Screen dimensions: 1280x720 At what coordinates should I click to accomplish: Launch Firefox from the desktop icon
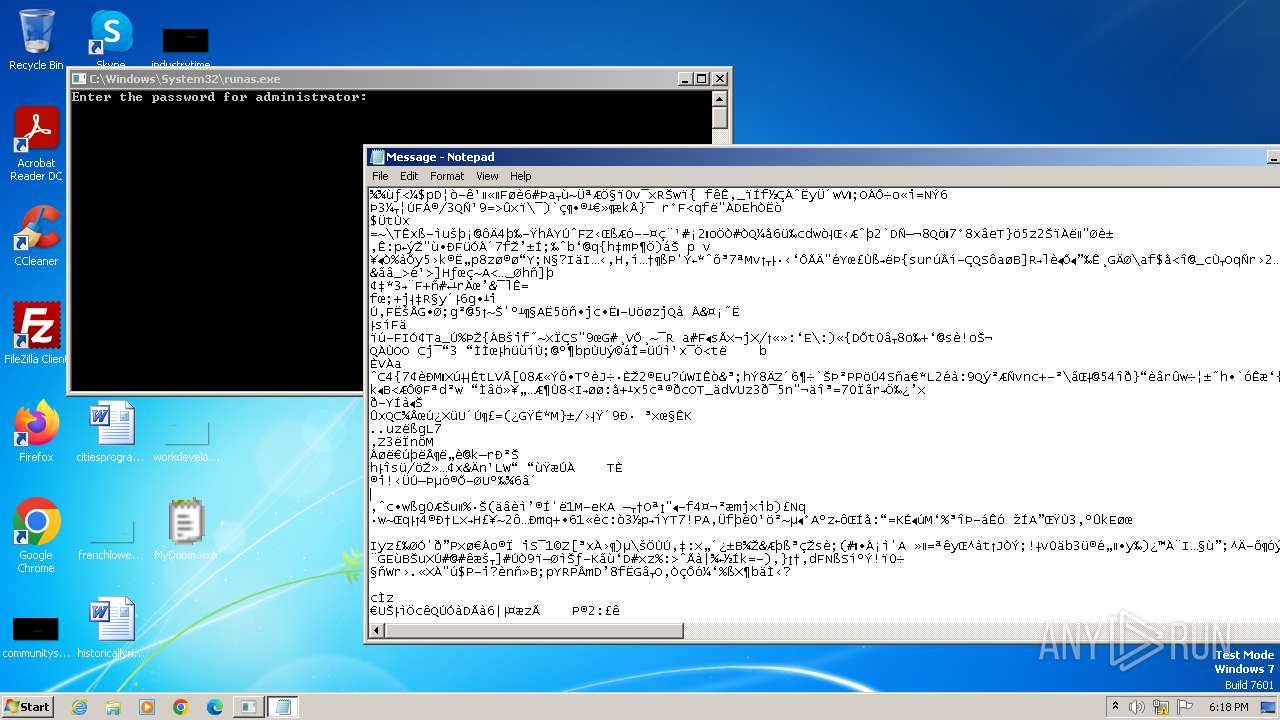tap(36, 431)
